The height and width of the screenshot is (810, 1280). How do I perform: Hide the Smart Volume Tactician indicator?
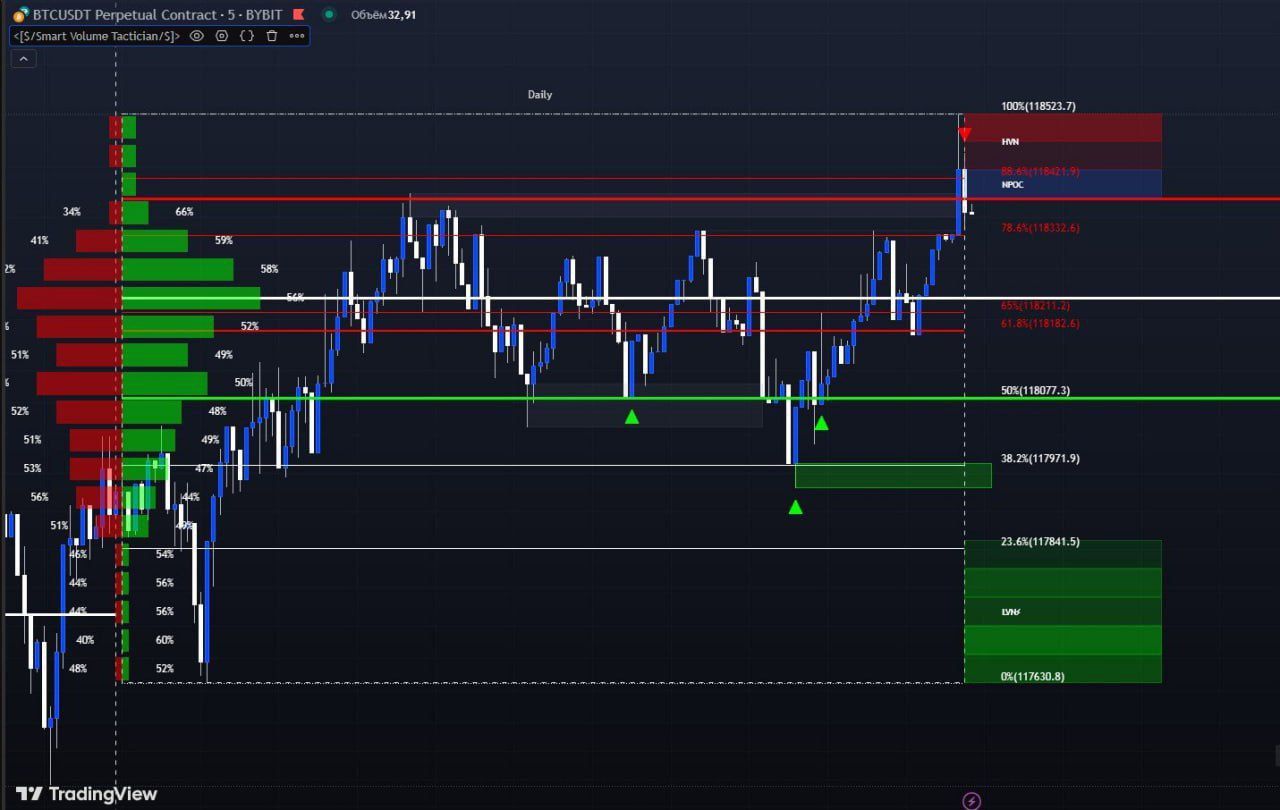197,36
